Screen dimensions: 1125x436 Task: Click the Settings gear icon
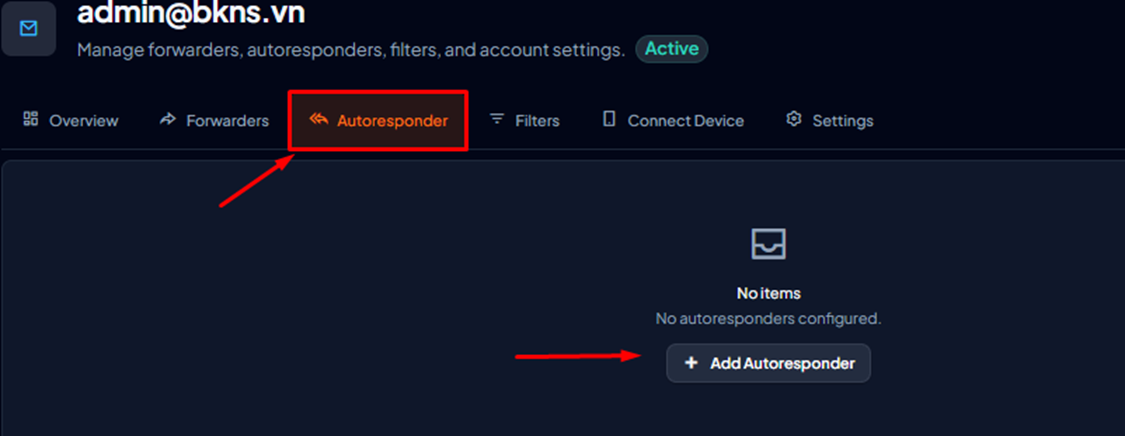click(794, 119)
